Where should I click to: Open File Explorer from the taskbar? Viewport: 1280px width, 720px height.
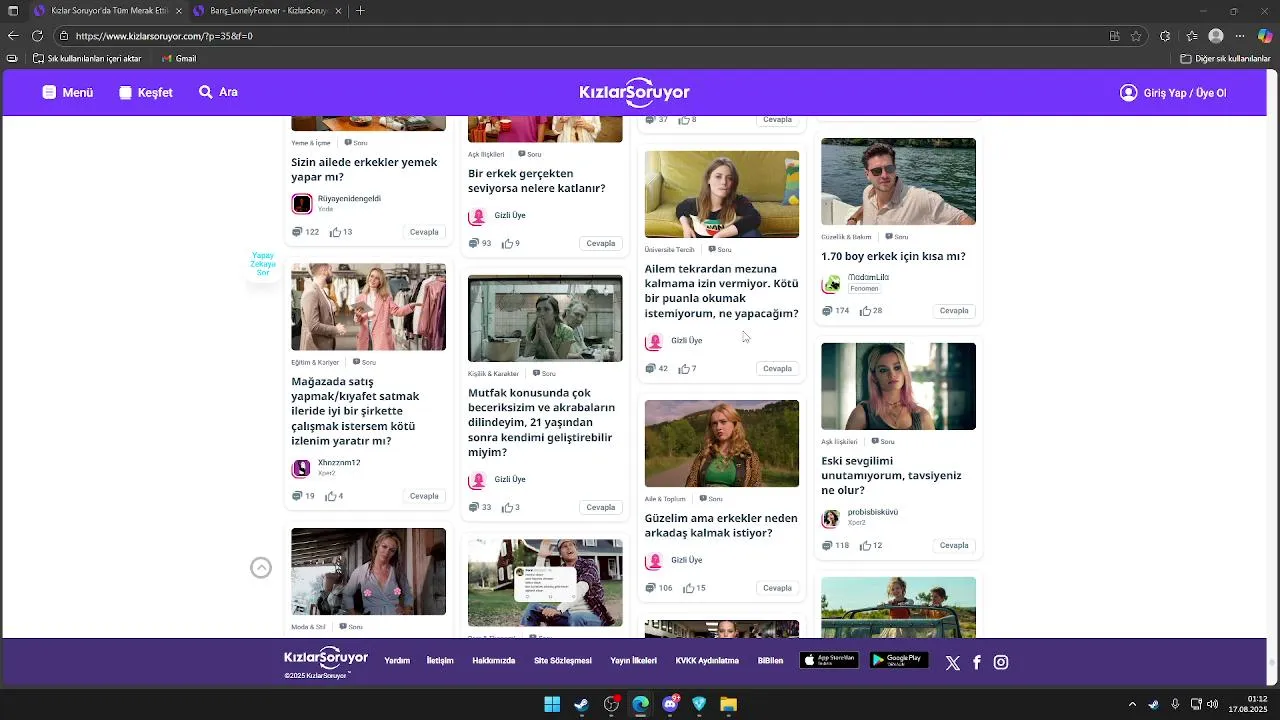pyautogui.click(x=729, y=705)
